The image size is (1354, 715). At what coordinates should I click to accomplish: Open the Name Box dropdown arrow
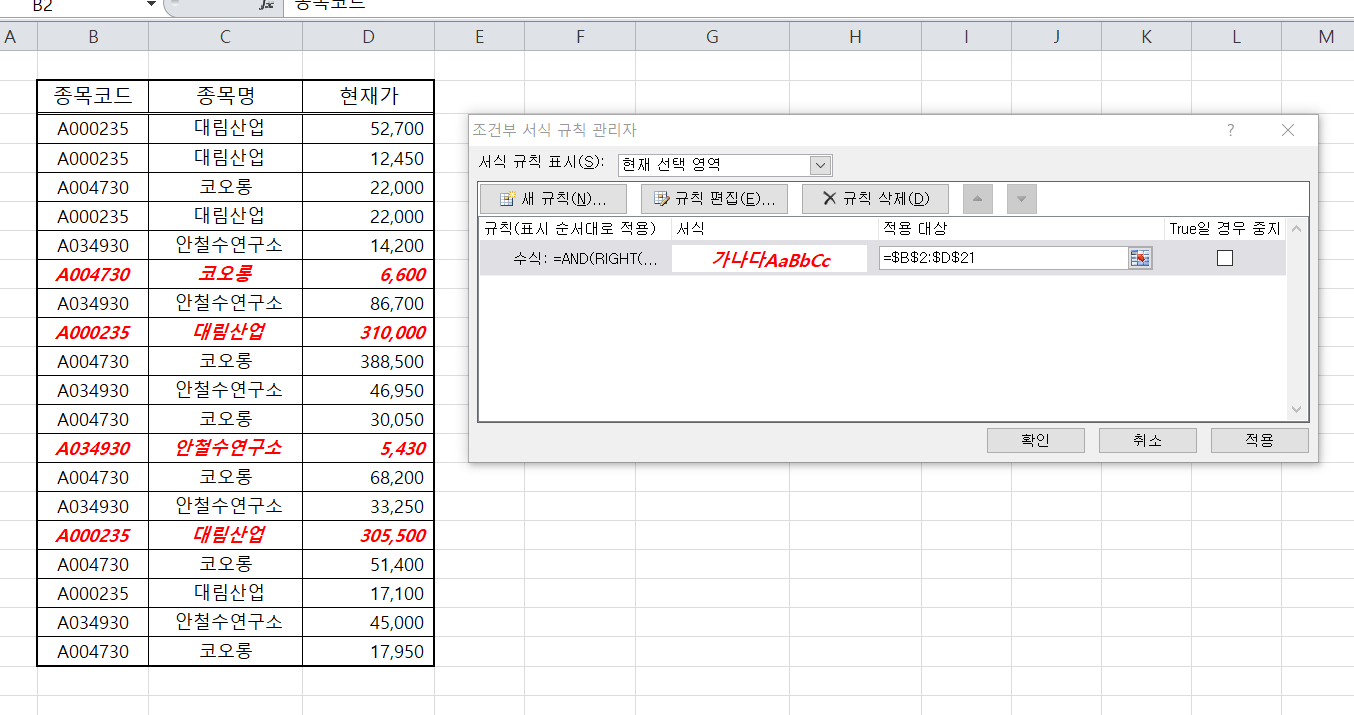tap(151, 5)
